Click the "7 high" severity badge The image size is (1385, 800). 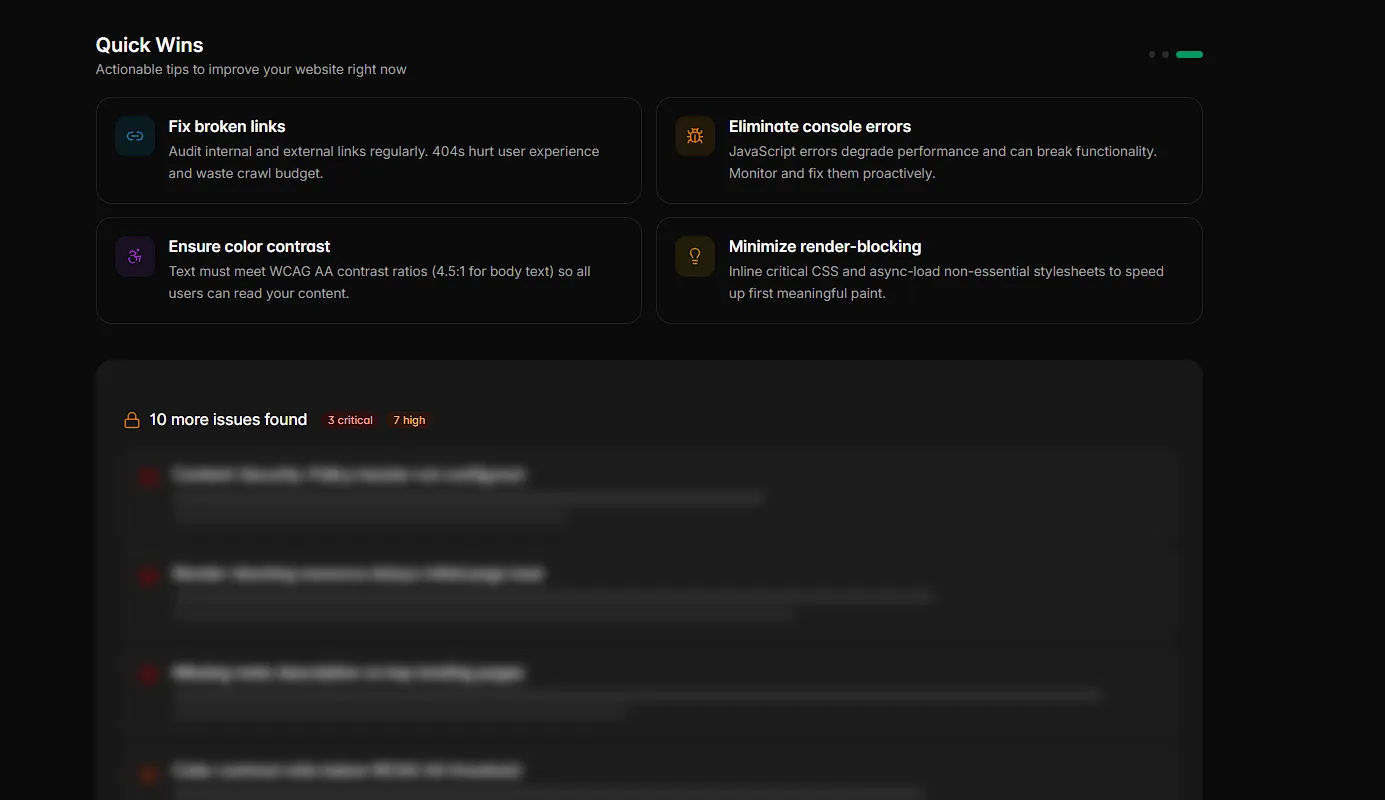point(409,420)
